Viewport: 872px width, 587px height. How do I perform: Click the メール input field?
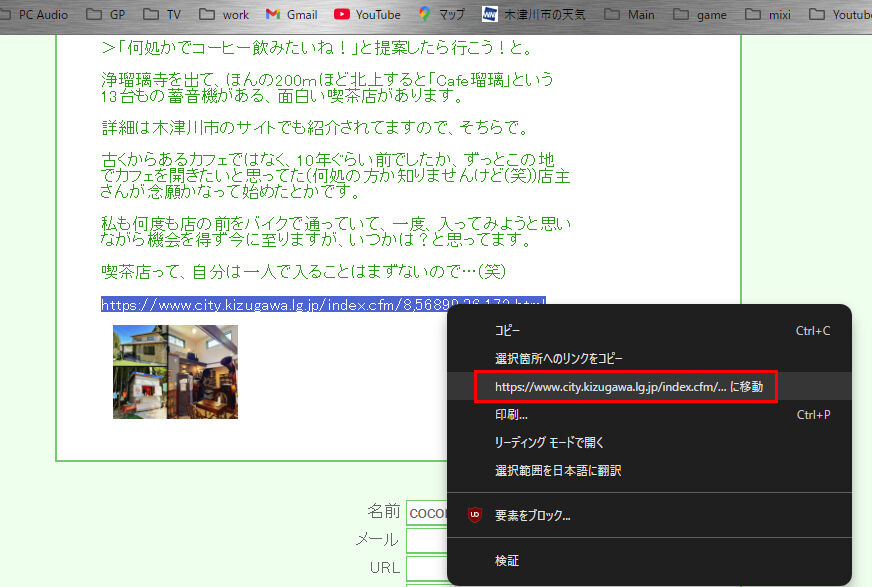(425, 540)
